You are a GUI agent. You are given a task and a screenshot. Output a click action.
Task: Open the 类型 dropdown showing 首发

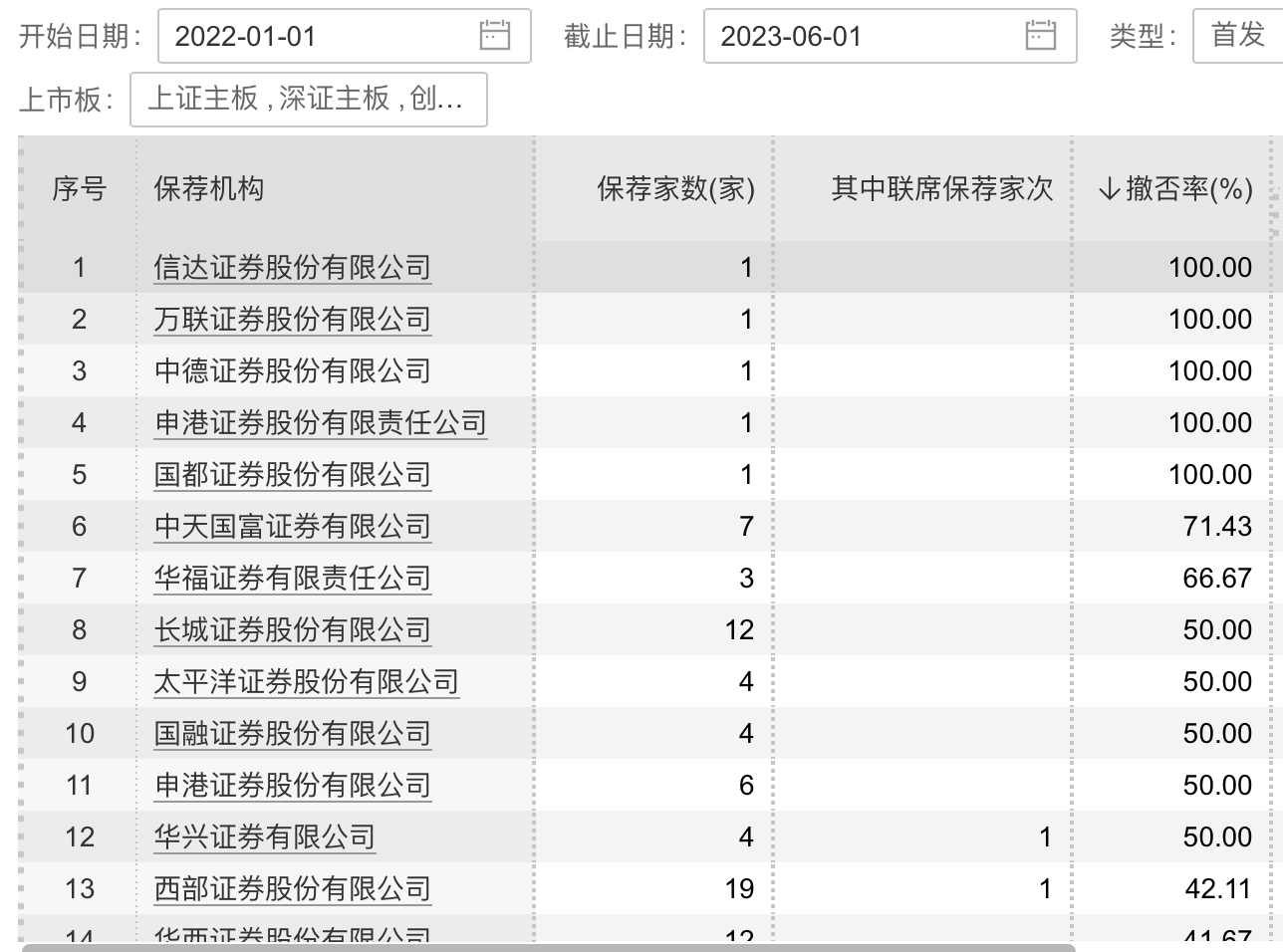coord(1238,36)
